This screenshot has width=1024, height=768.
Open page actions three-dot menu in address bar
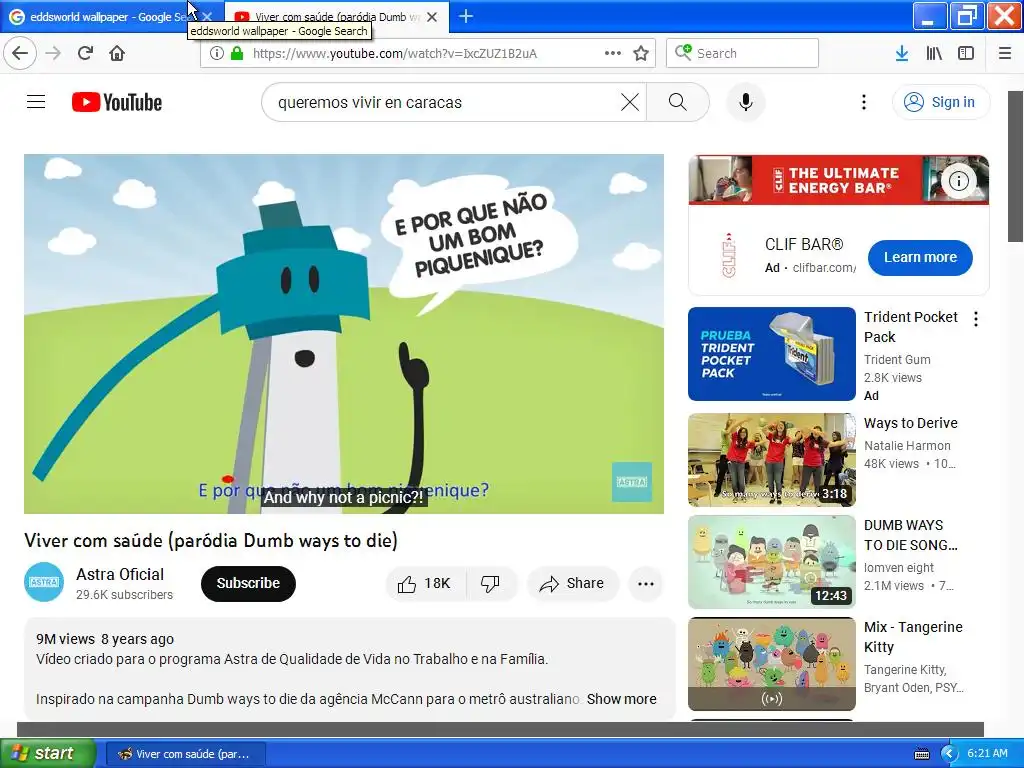613,54
